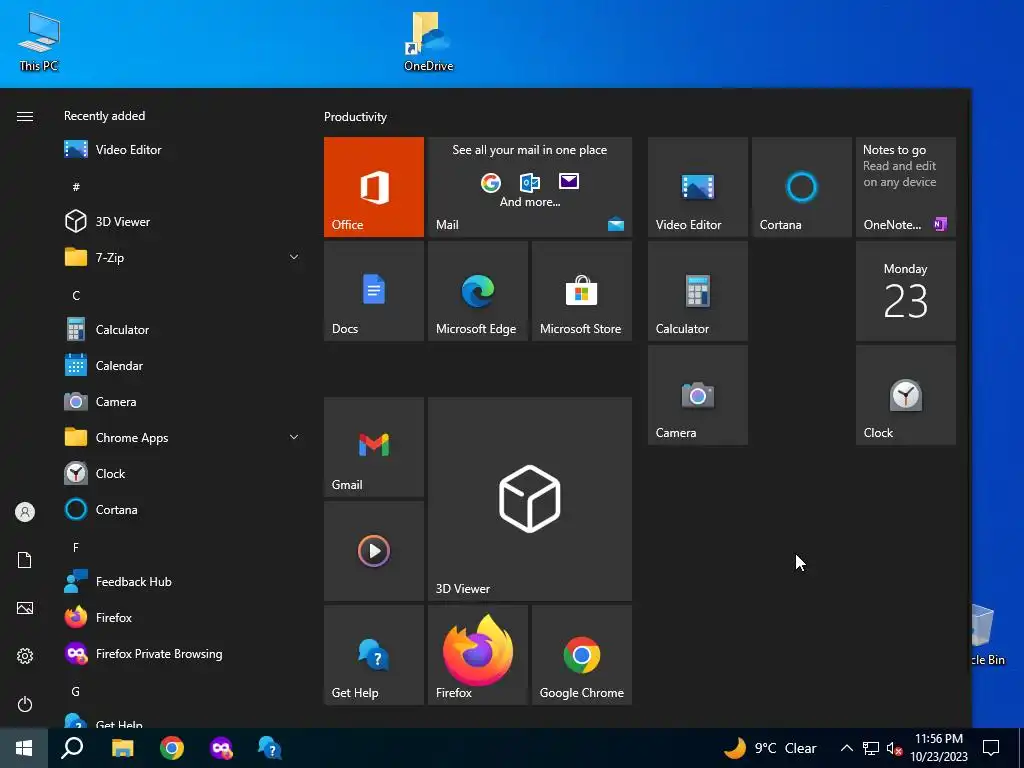Image resolution: width=1024 pixels, height=768 pixels.
Task: Select the This PC desktop icon
Action: 39,41
